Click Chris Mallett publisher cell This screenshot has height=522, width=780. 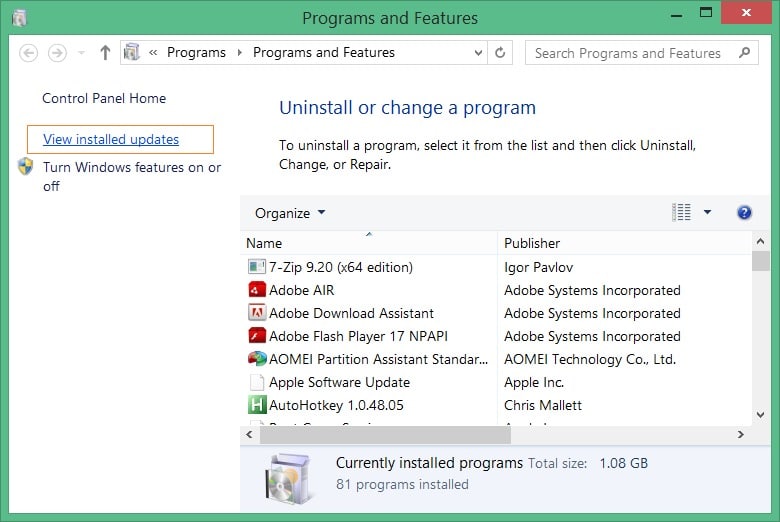tap(543, 405)
